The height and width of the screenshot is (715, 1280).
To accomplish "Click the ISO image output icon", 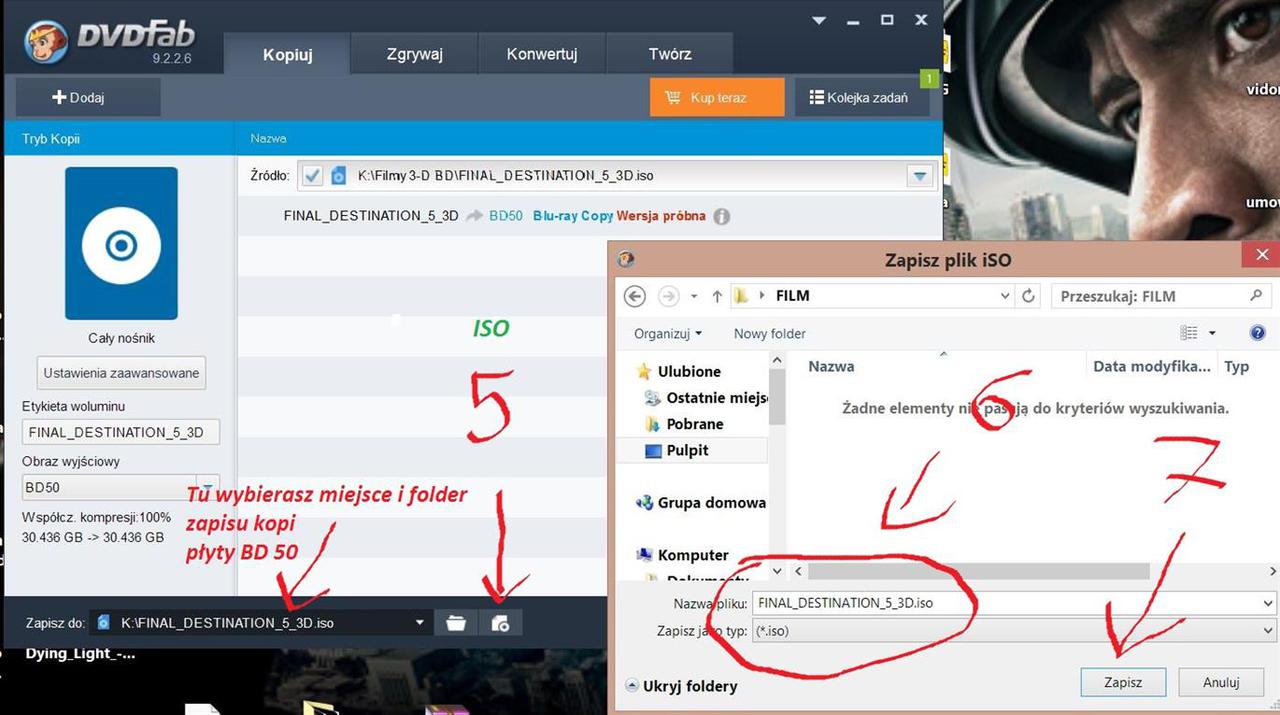I will (x=500, y=622).
